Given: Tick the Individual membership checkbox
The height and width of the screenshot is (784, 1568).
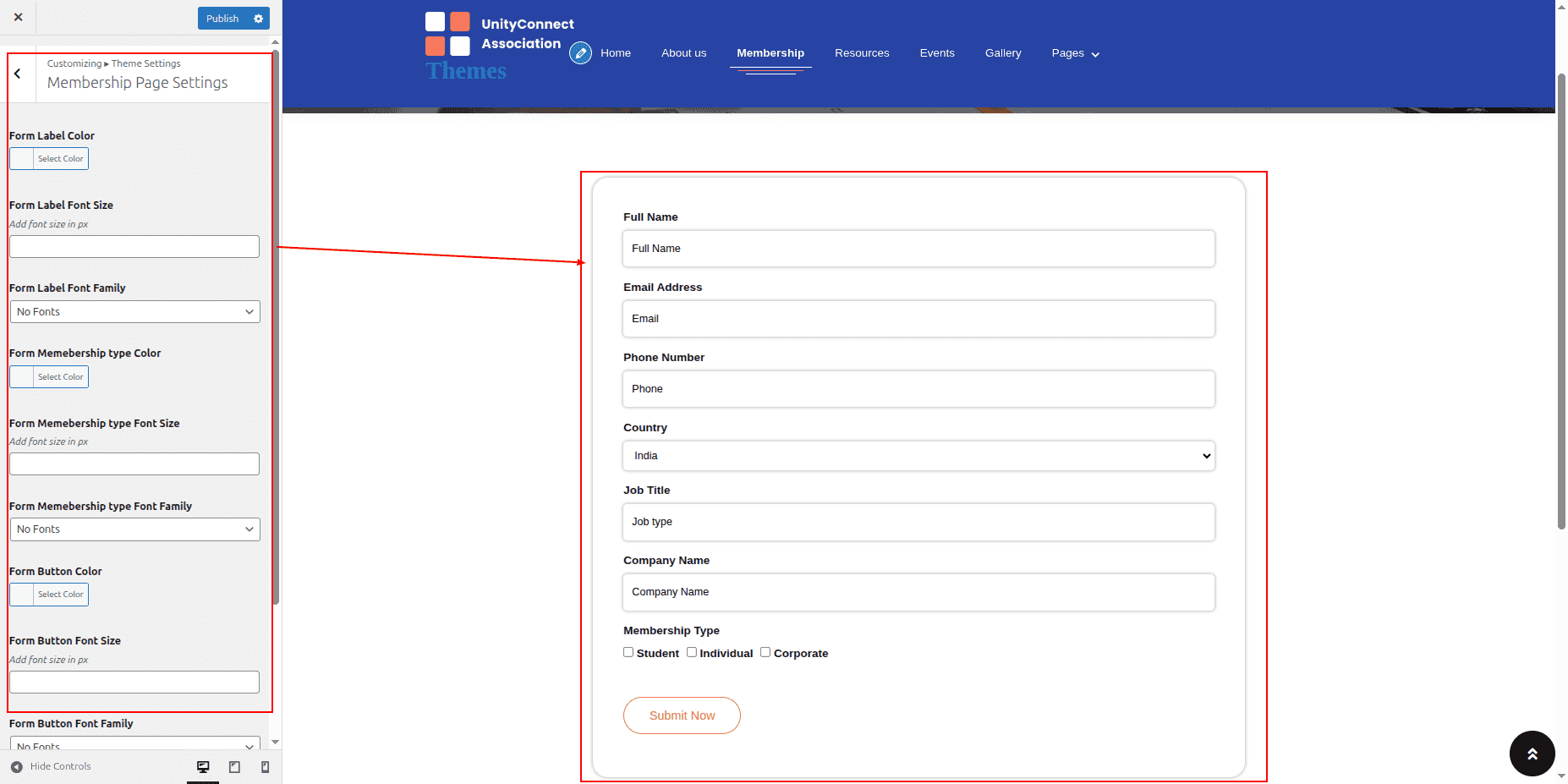Looking at the screenshot, I should tap(692, 652).
